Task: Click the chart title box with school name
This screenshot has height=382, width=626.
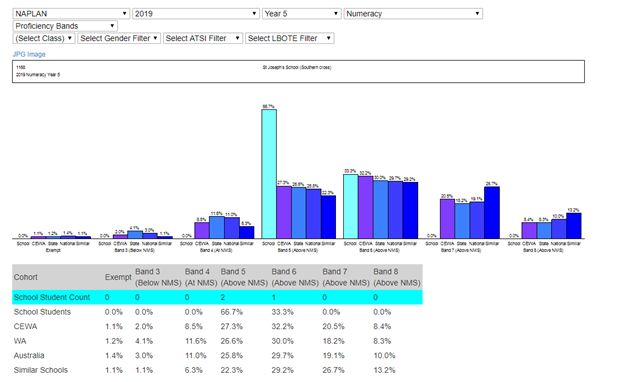Action: tap(298, 71)
